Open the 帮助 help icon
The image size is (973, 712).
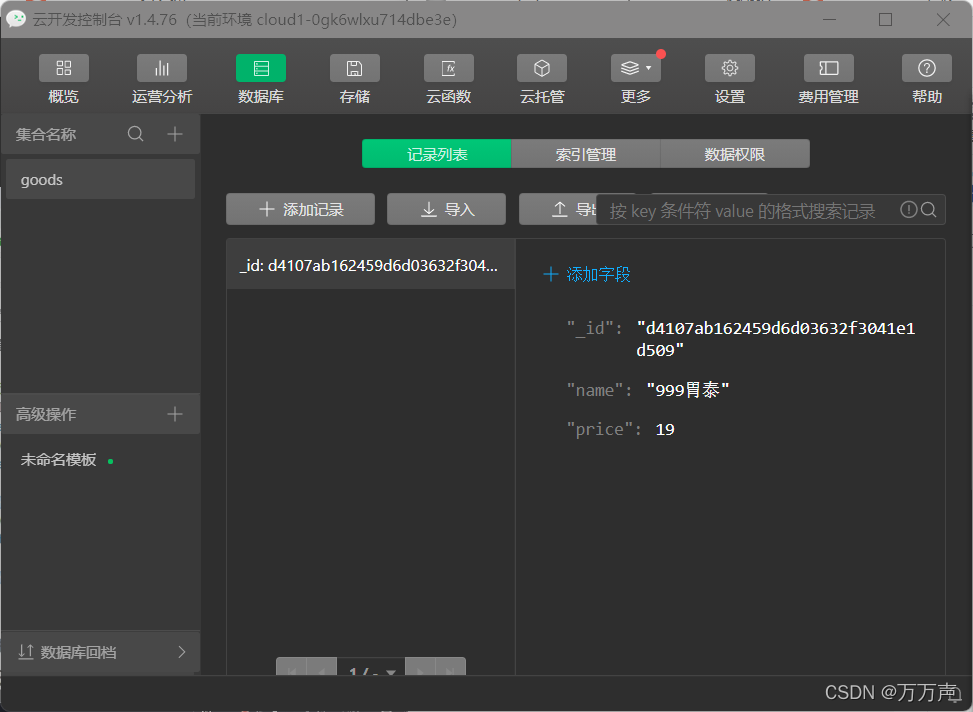tap(926, 68)
